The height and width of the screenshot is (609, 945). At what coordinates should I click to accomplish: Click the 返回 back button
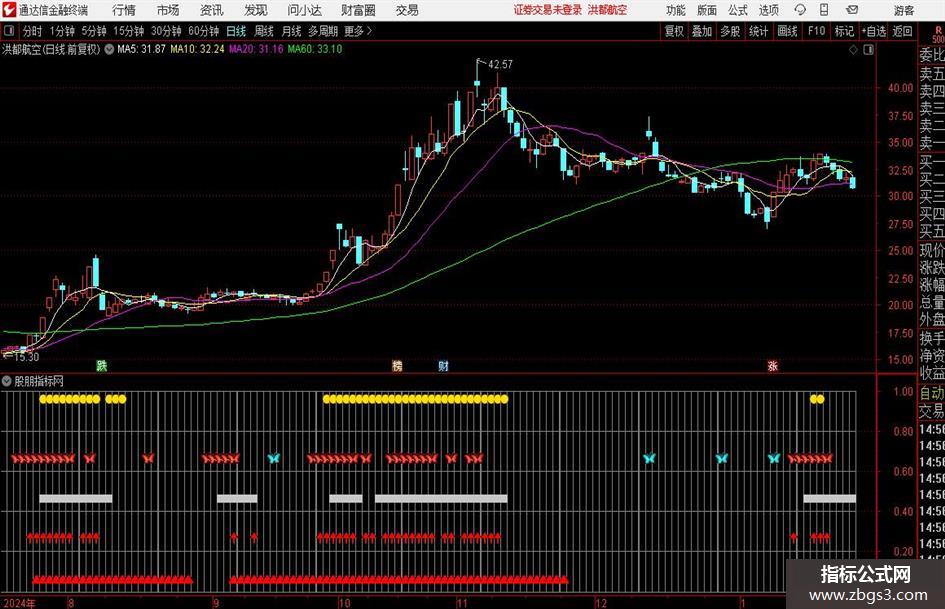tap(902, 31)
